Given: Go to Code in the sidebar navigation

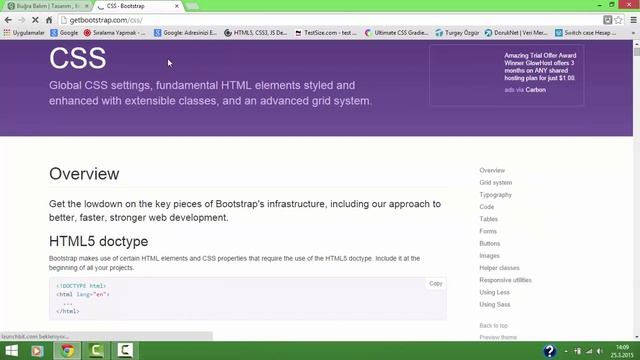Looking at the screenshot, I should click(487, 207).
